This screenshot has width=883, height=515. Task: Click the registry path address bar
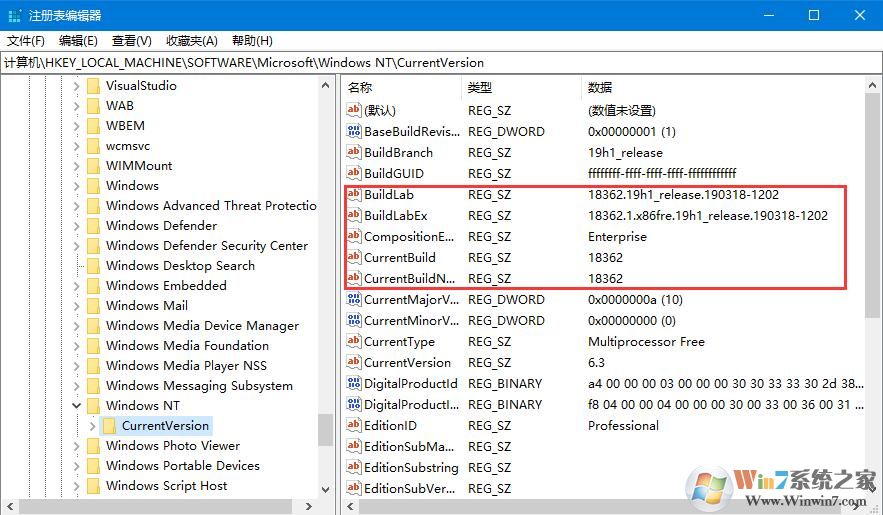[x=441, y=62]
